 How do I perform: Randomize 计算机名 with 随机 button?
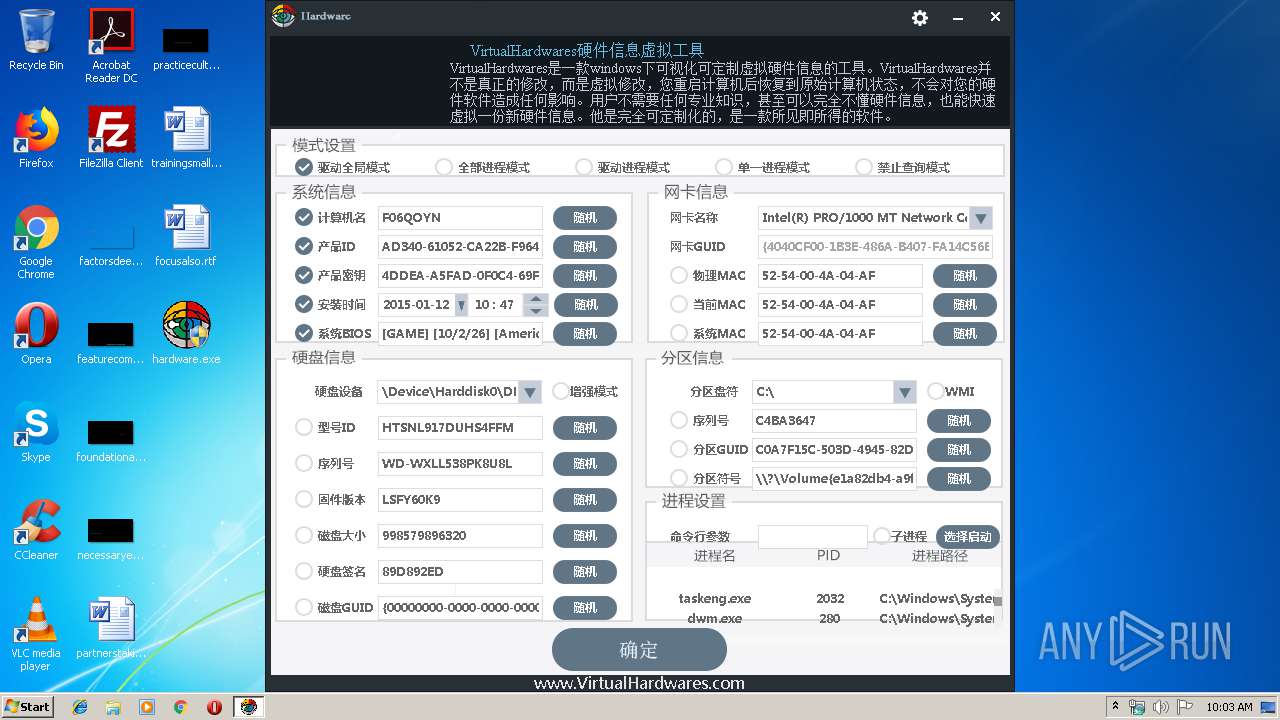point(585,218)
